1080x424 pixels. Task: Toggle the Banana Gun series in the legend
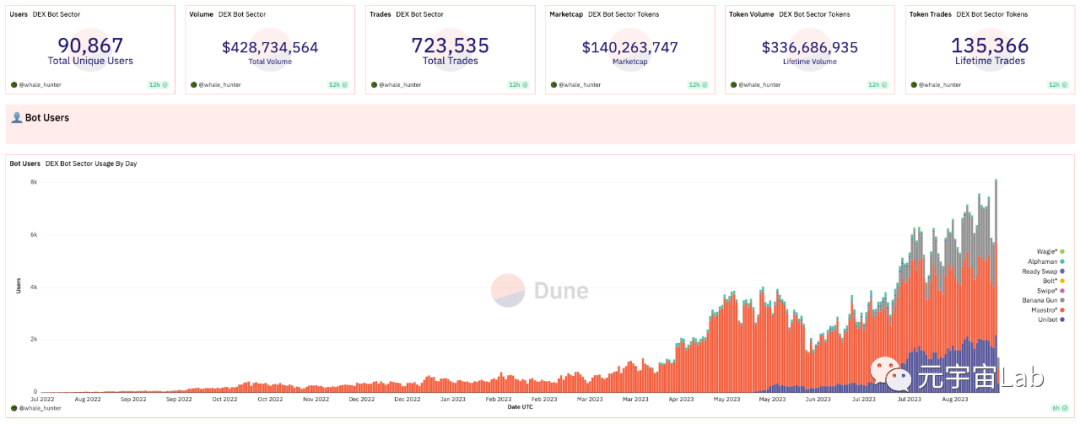1042,301
